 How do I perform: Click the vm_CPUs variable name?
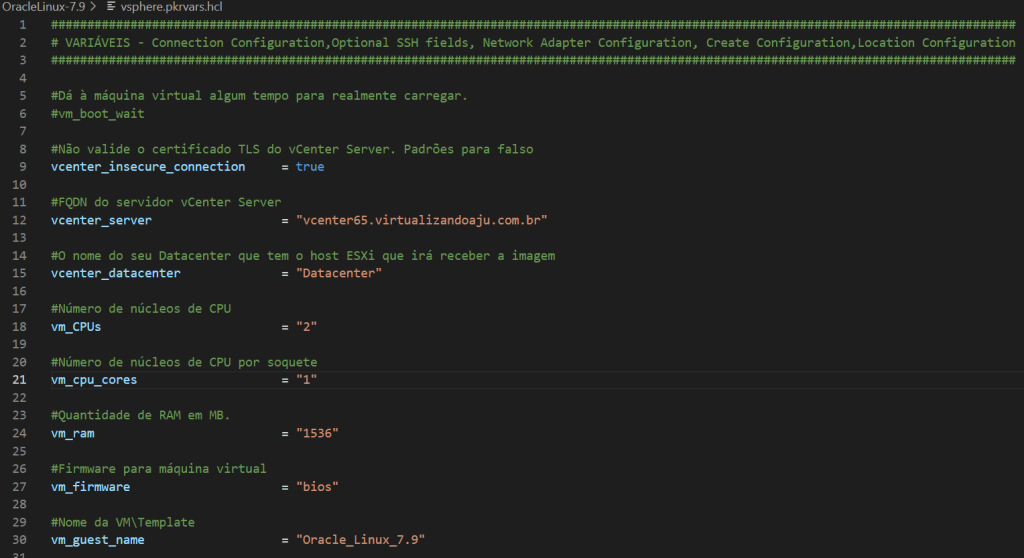click(76, 327)
